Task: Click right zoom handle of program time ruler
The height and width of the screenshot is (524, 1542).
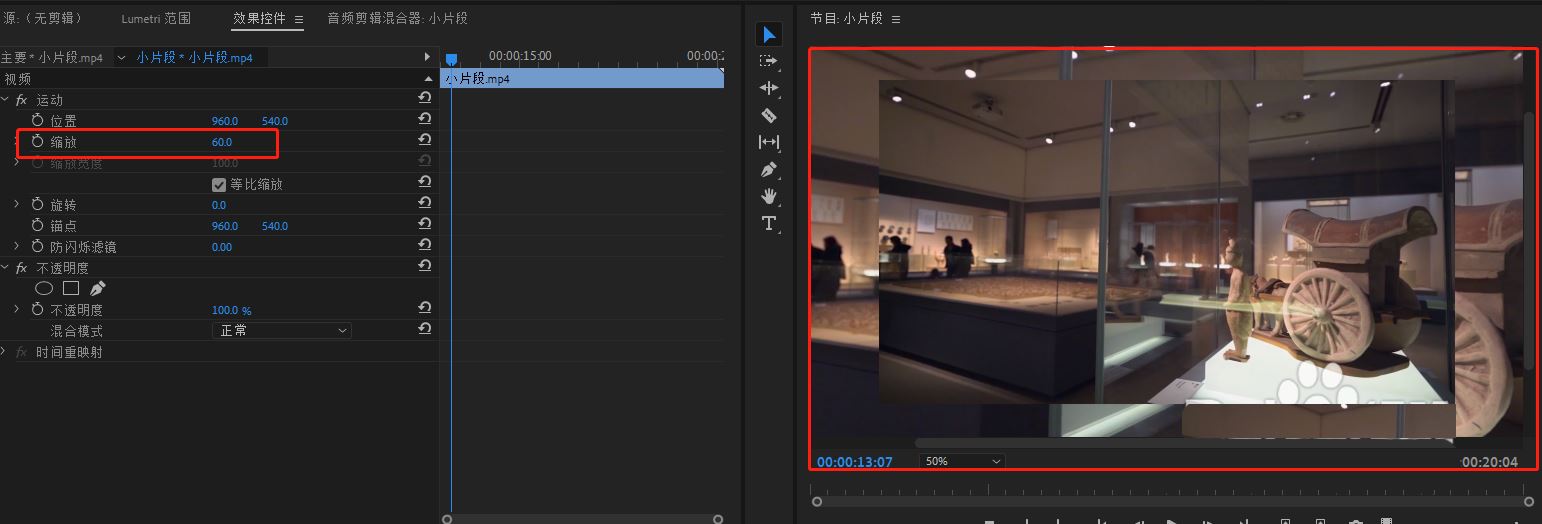Action: (x=1528, y=501)
